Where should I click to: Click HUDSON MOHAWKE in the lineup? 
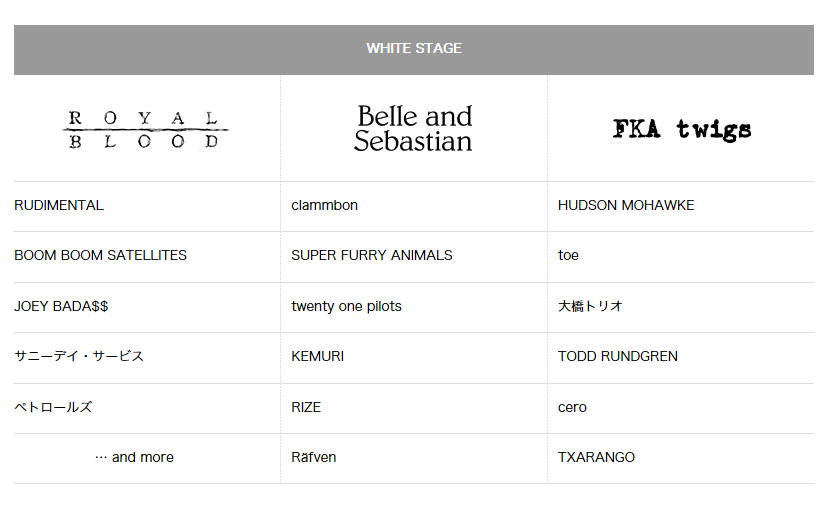(626, 205)
